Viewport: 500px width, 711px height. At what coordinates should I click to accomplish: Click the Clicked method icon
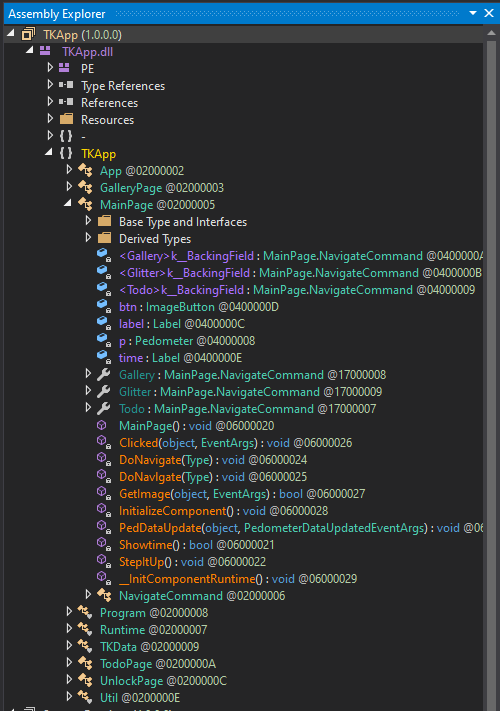(104, 443)
